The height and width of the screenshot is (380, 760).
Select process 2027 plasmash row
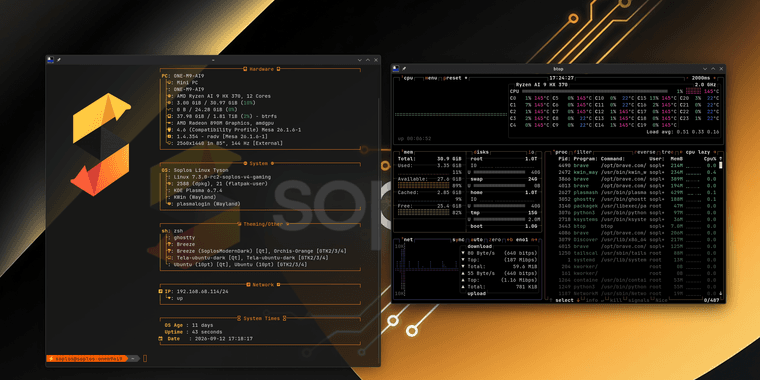point(636,192)
